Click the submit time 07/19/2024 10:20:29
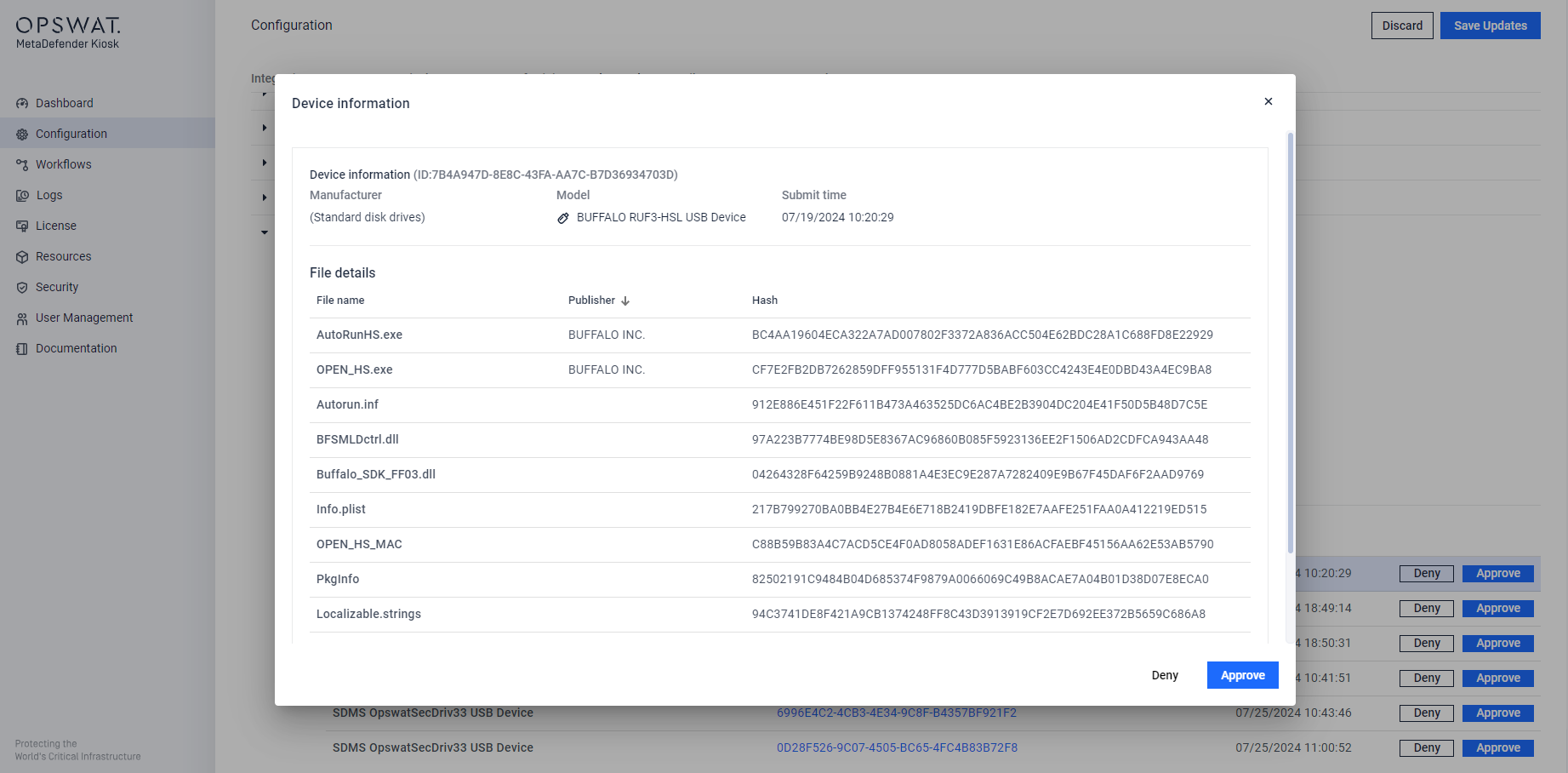 click(x=838, y=217)
